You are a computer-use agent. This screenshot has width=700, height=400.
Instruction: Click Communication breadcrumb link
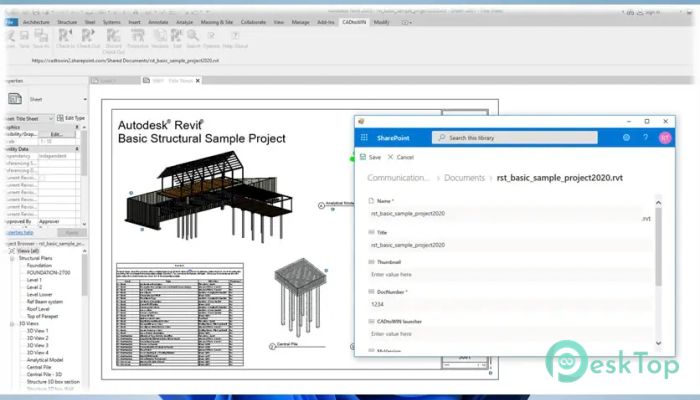(398, 178)
